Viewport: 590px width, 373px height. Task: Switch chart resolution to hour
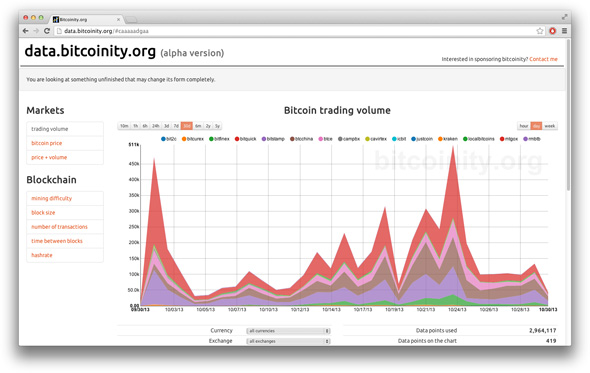524,126
